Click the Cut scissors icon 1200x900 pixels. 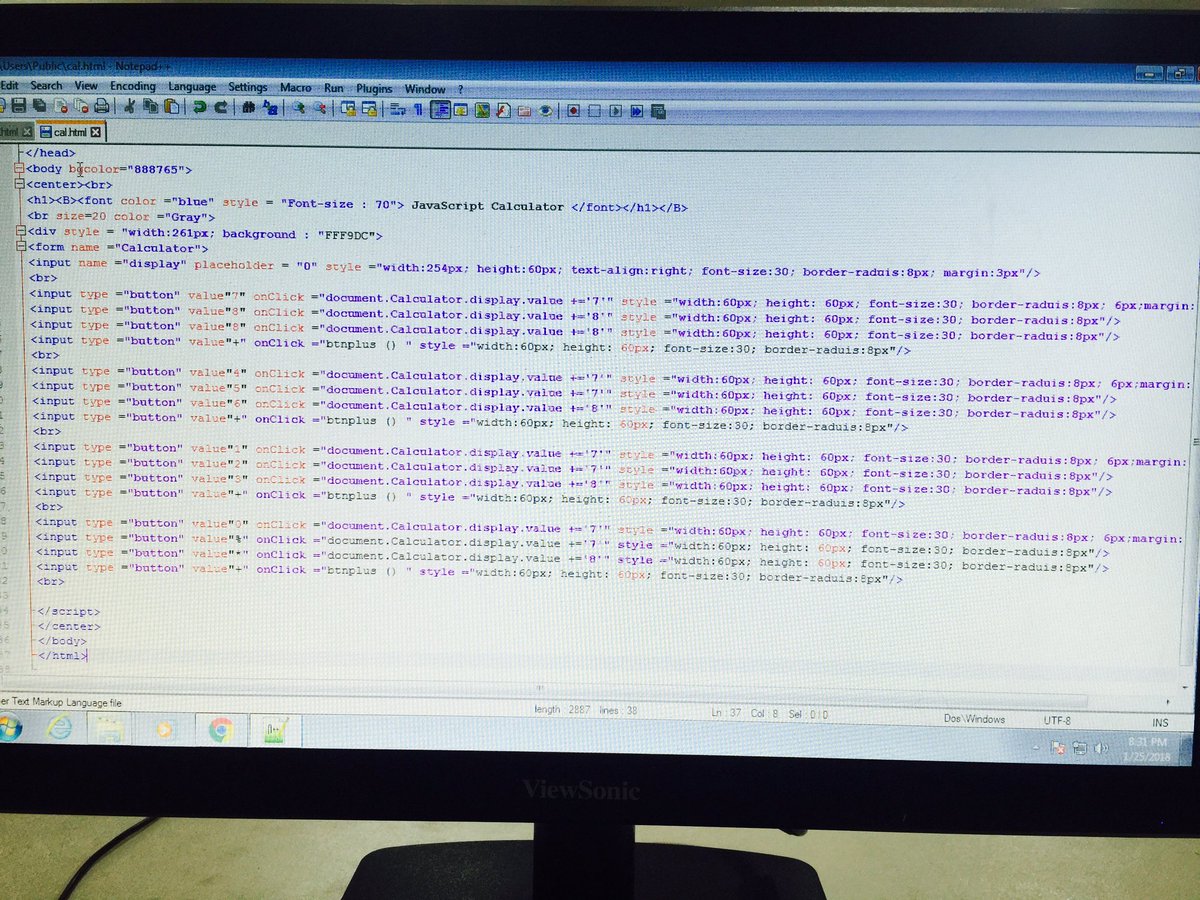[129, 106]
